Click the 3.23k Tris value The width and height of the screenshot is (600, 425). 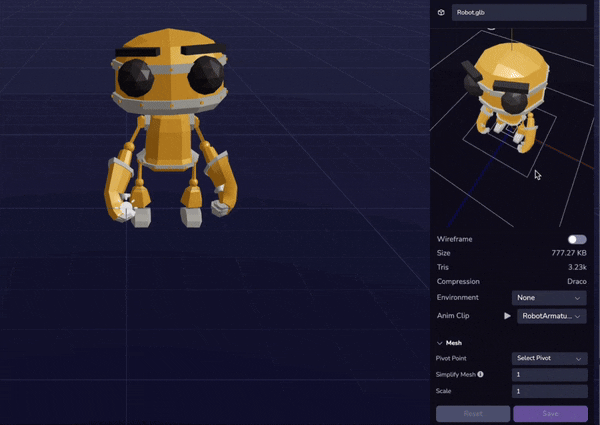(577, 267)
